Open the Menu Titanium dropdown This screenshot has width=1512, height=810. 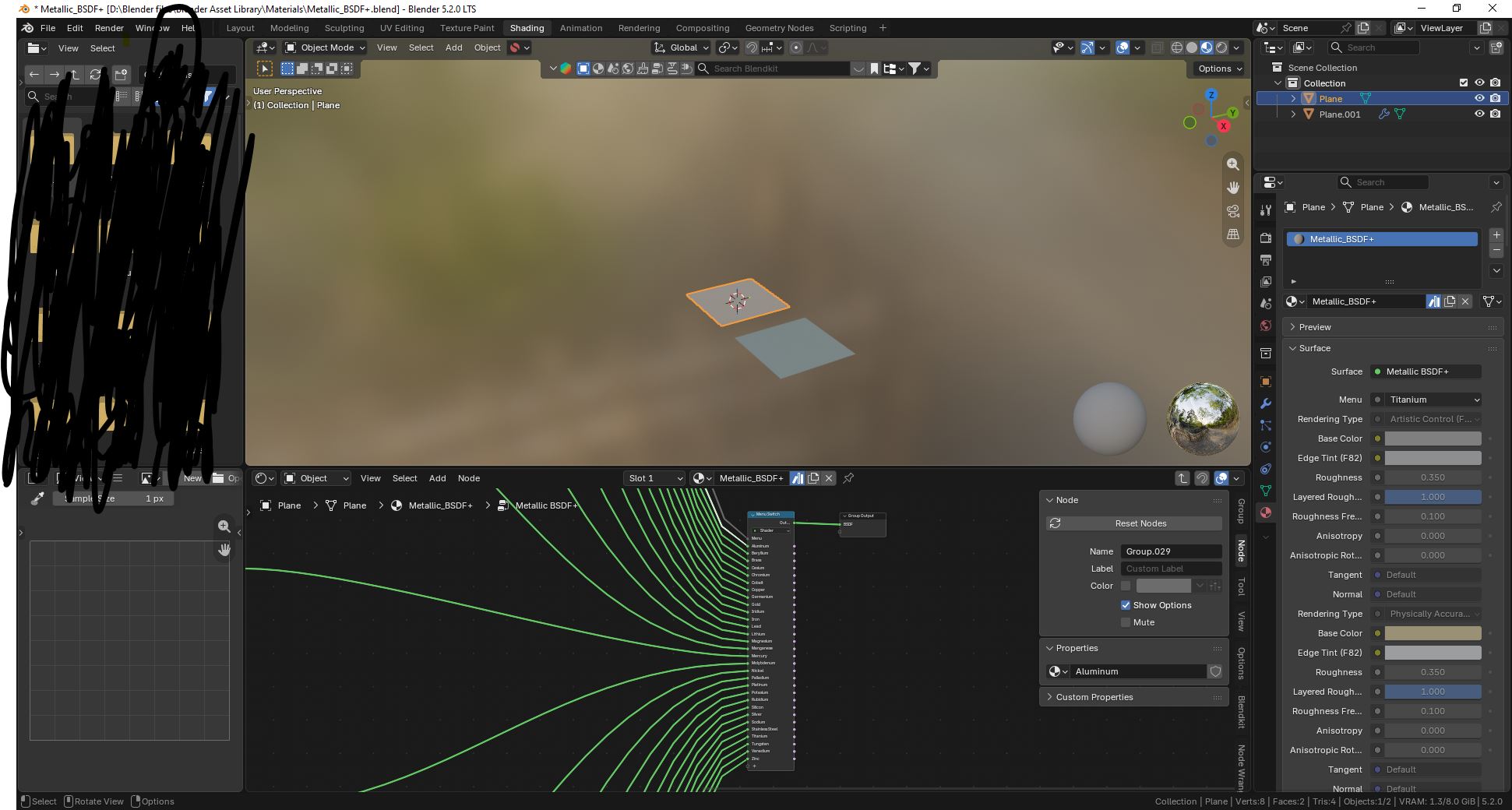click(x=1433, y=400)
